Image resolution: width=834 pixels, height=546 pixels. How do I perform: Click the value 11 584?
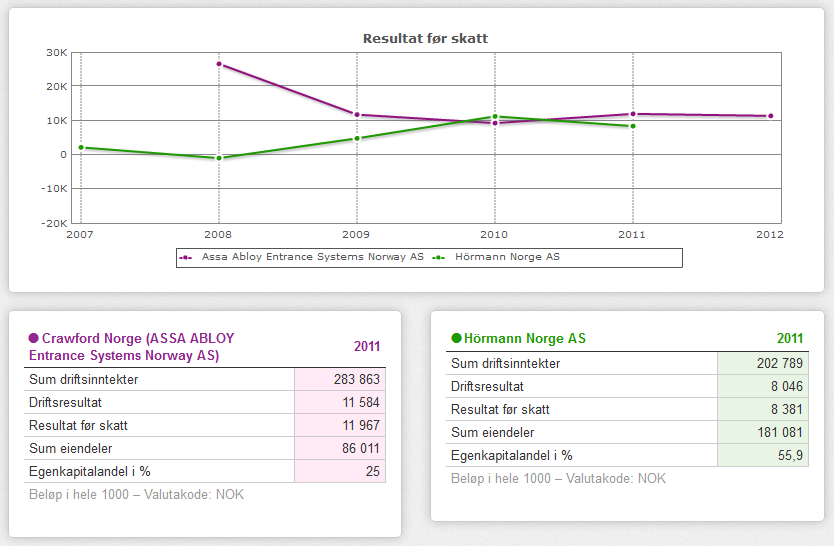[361, 402]
